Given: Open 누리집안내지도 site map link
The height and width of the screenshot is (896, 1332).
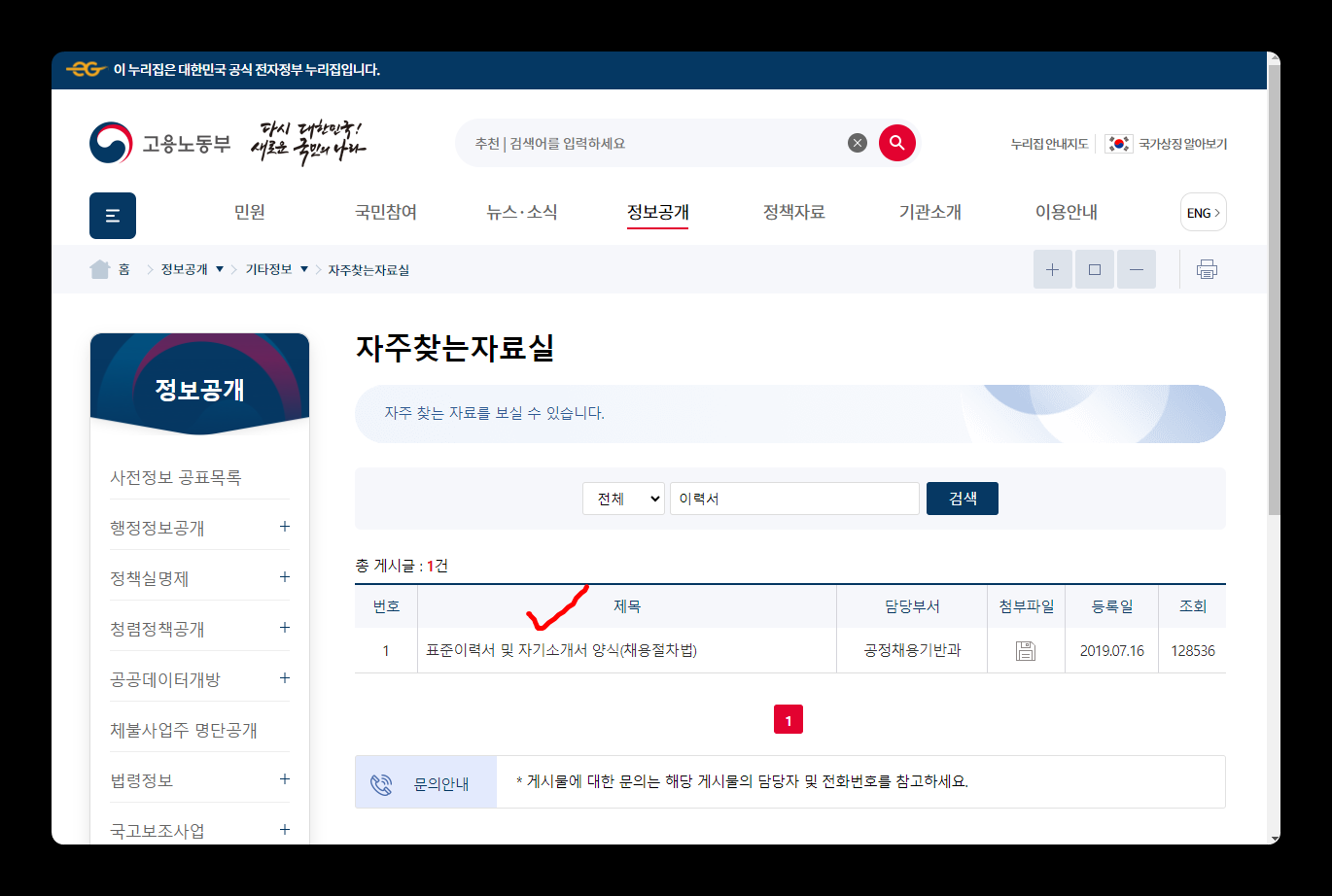Looking at the screenshot, I should point(1049,144).
